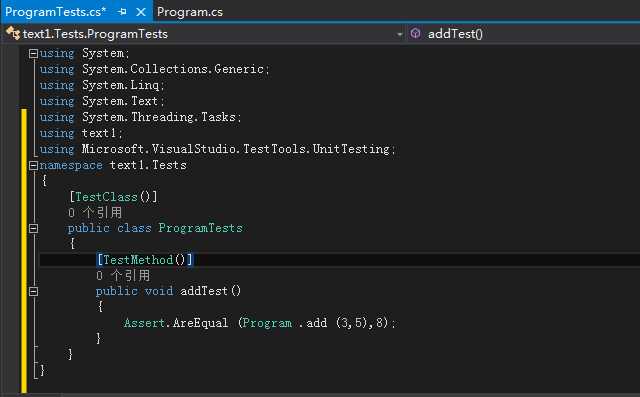Click the ProgramTests class name in code

pyautogui.click(x=200, y=228)
